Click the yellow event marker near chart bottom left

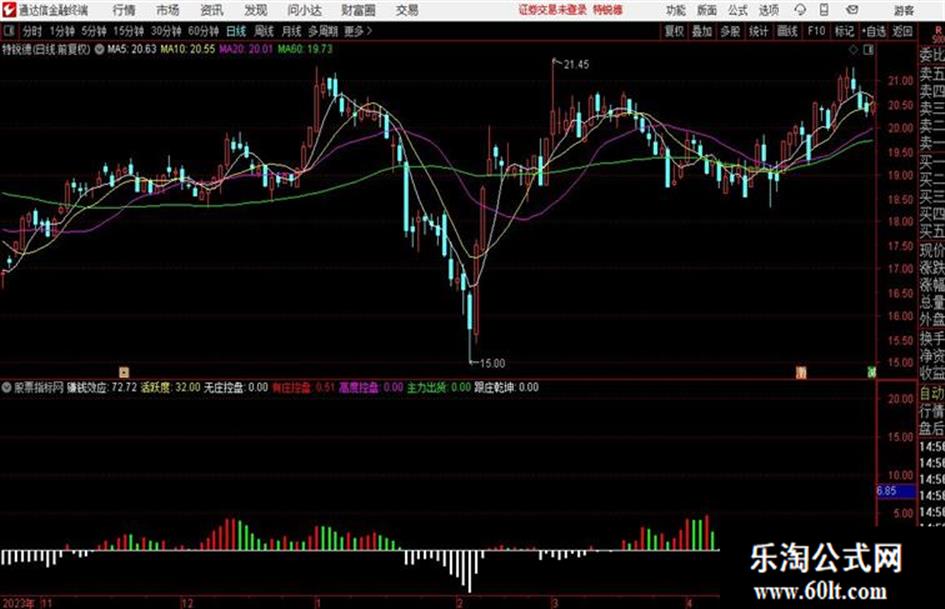pyautogui.click(x=124, y=373)
